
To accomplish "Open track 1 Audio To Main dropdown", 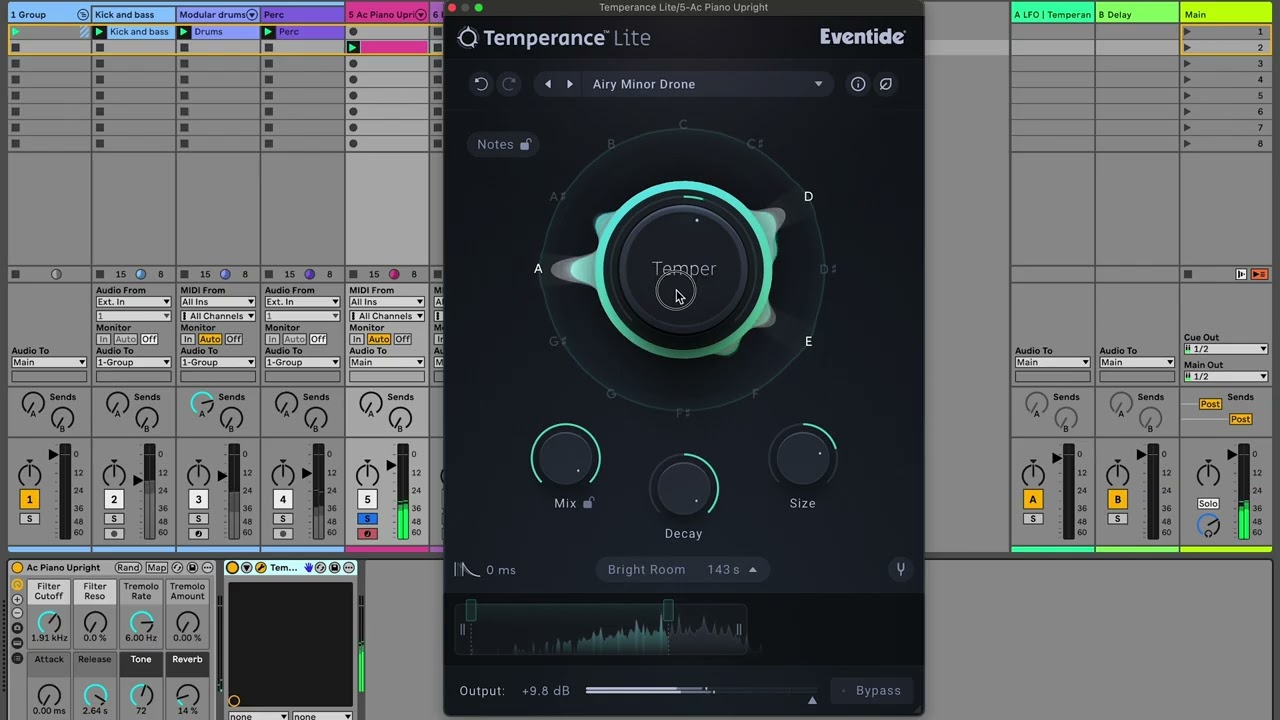I will 49,362.
